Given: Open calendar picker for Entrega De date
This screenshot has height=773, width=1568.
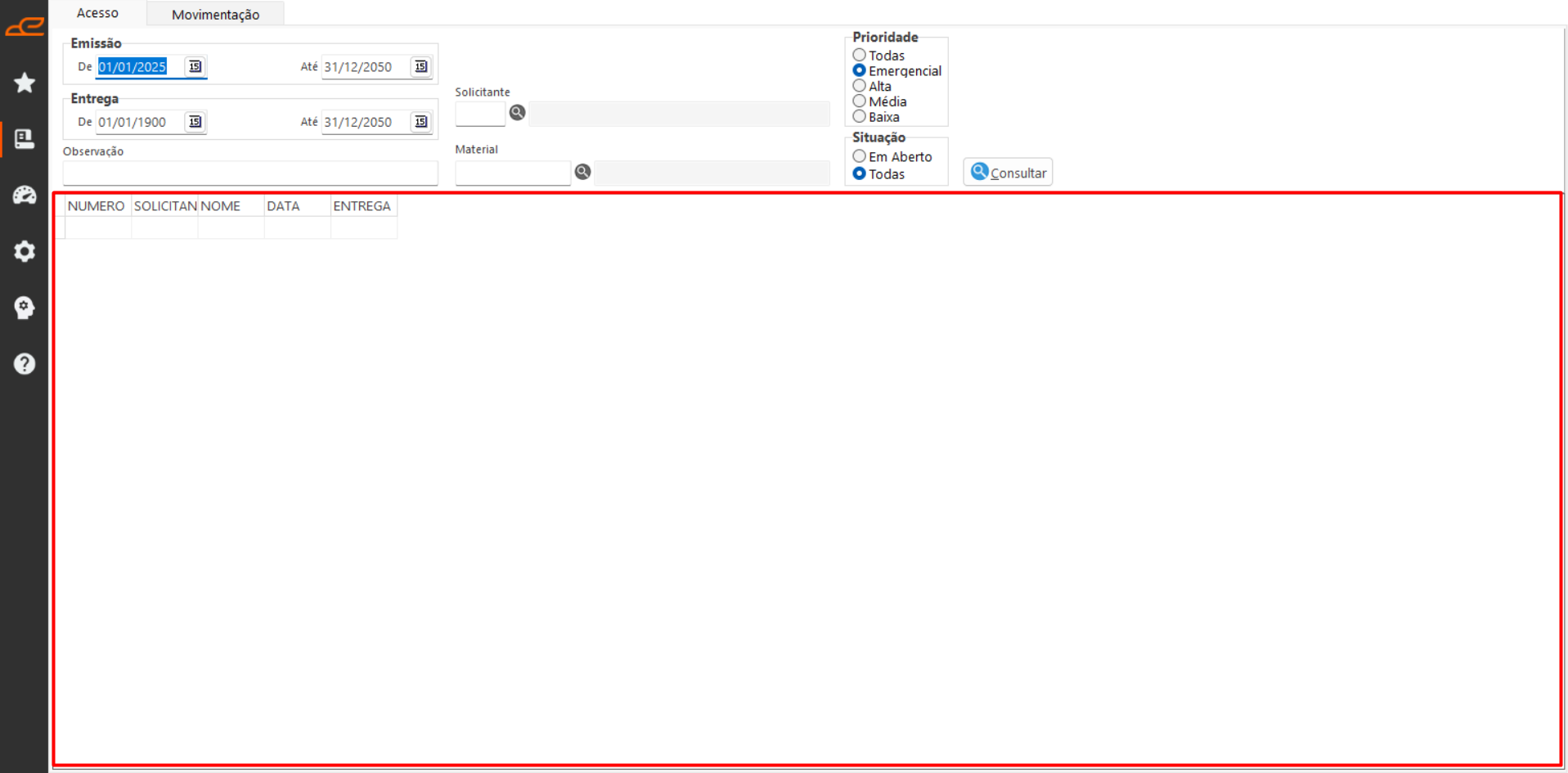Looking at the screenshot, I should tap(195, 122).
